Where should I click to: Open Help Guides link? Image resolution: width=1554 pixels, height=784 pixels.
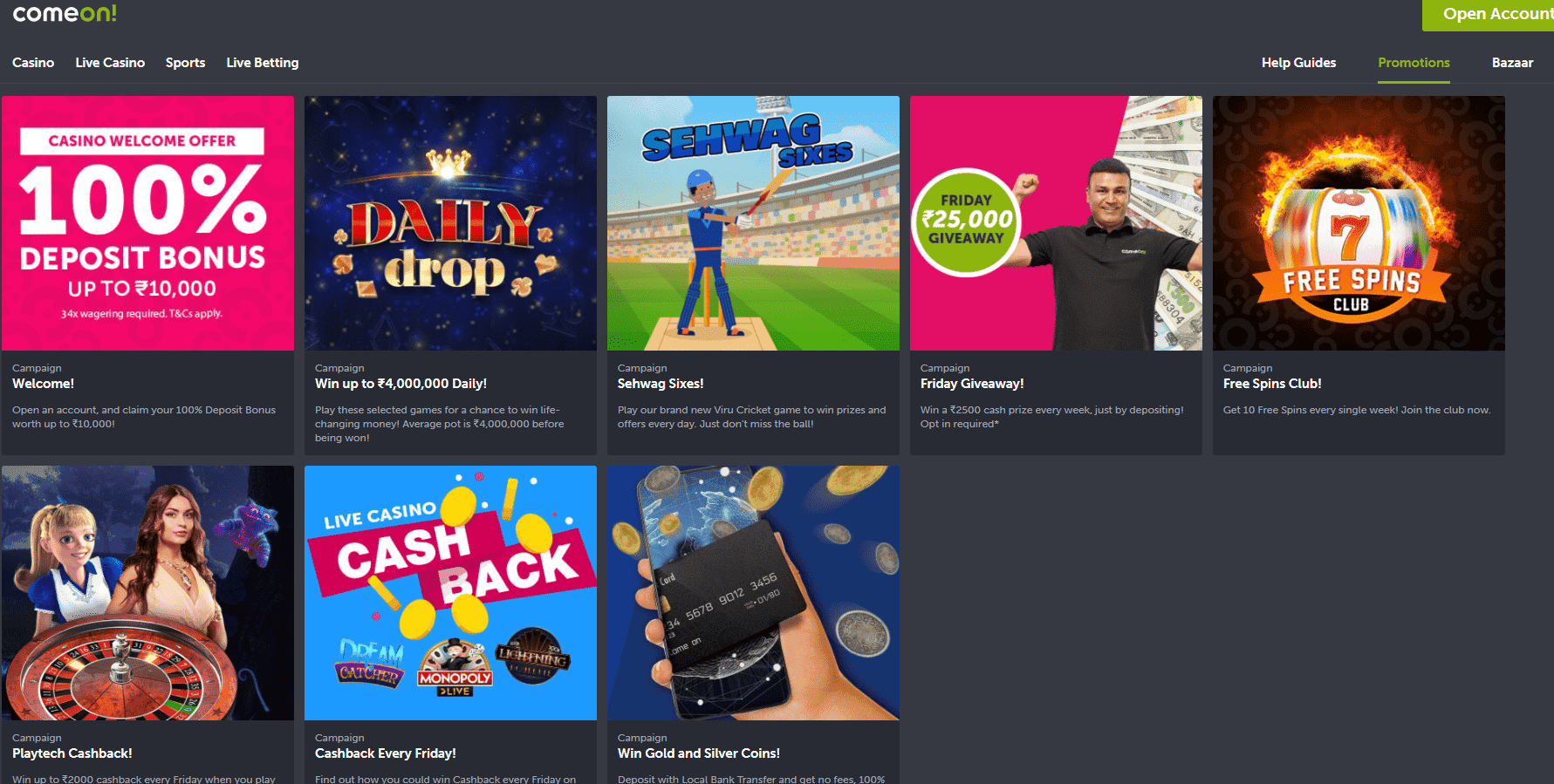click(x=1298, y=63)
